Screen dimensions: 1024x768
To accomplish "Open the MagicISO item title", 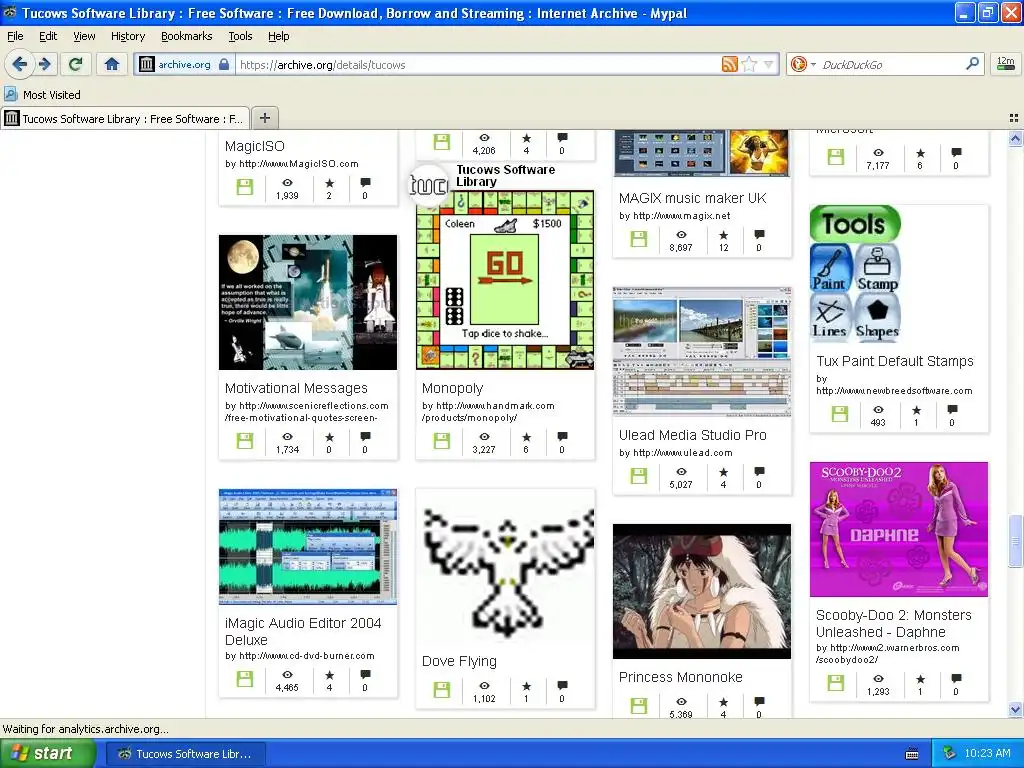I will click(255, 146).
